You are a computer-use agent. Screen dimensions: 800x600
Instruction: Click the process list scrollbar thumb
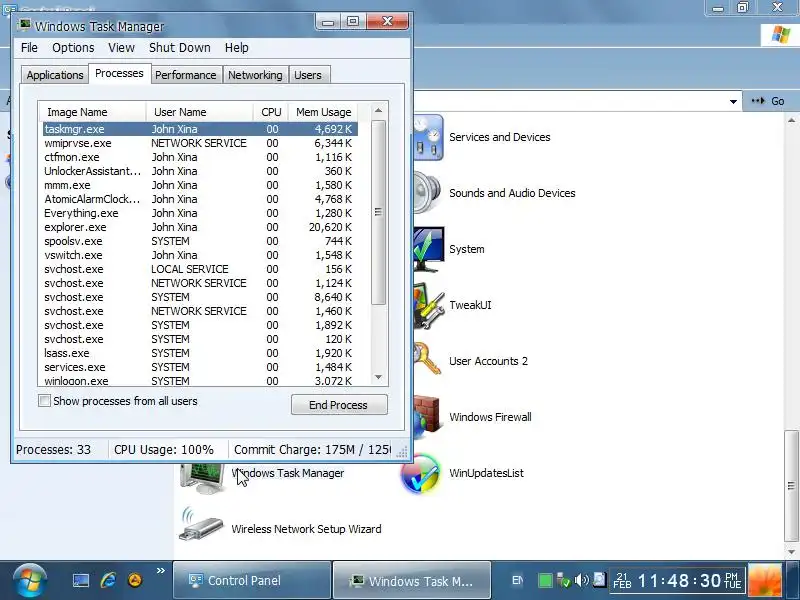[378, 212]
